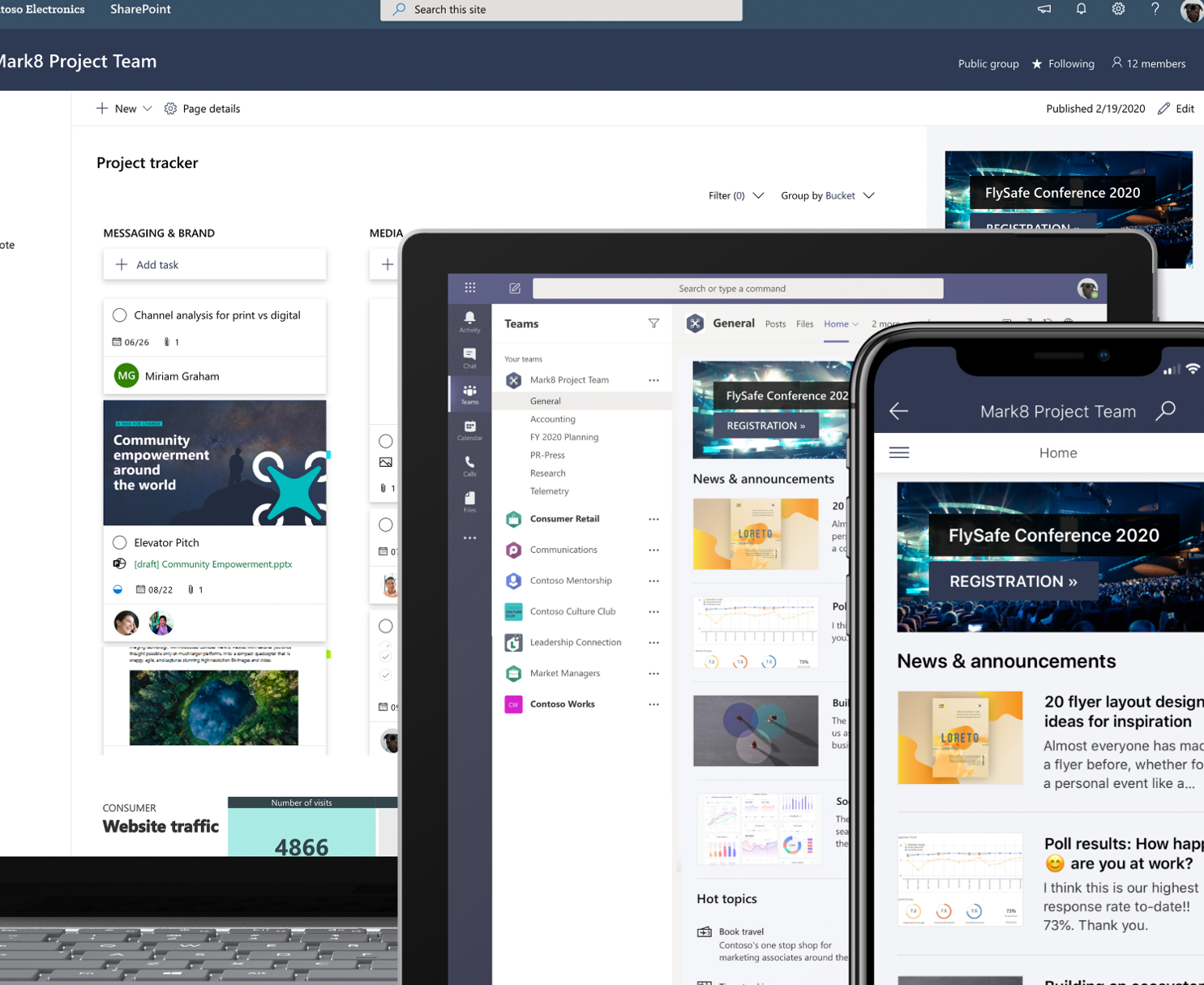Tap REGISTRATION on the phone banner
1204x985 pixels.
[x=1013, y=581]
